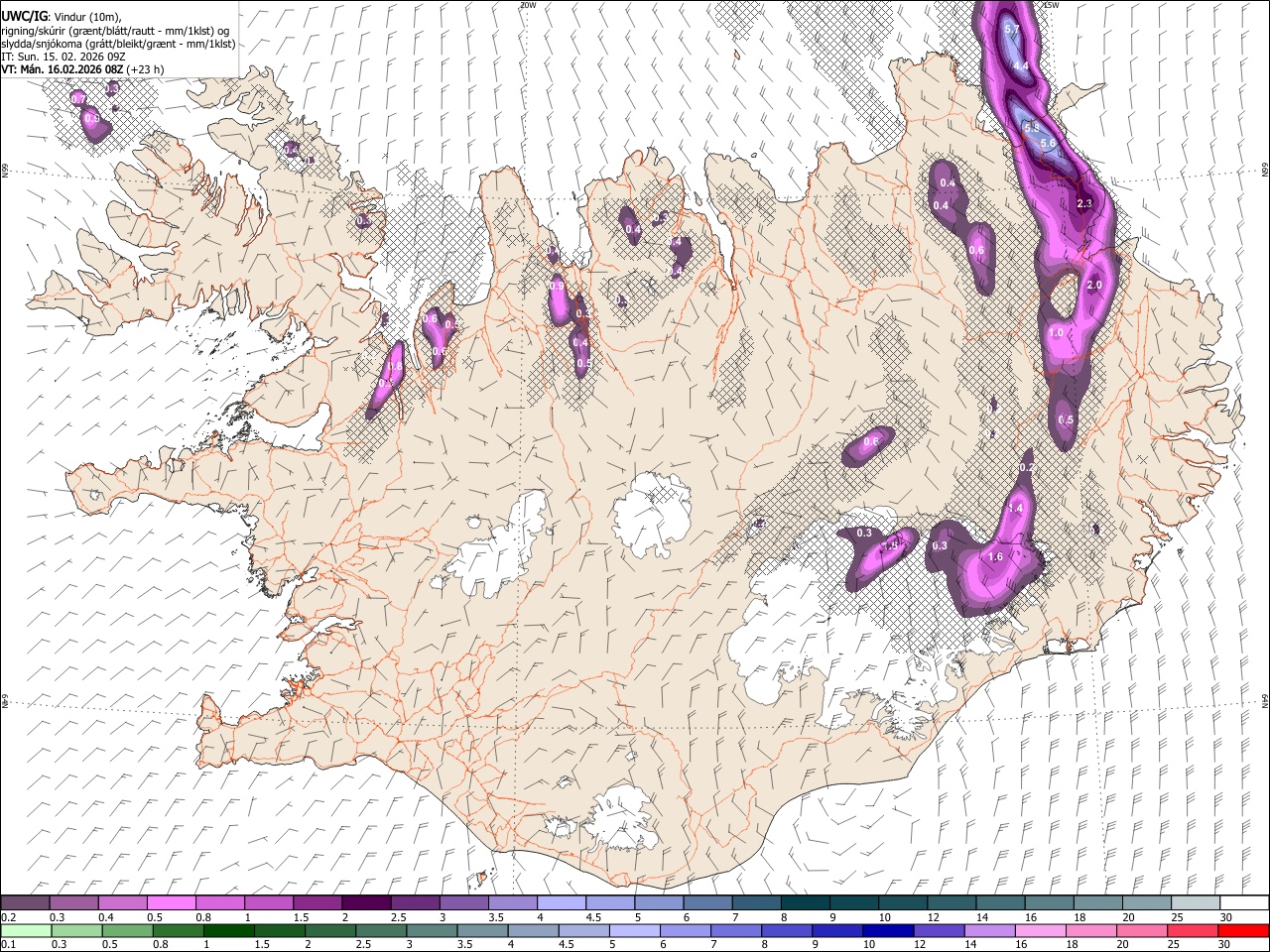Choose the 12 violet swatch in lower legend

938,931
